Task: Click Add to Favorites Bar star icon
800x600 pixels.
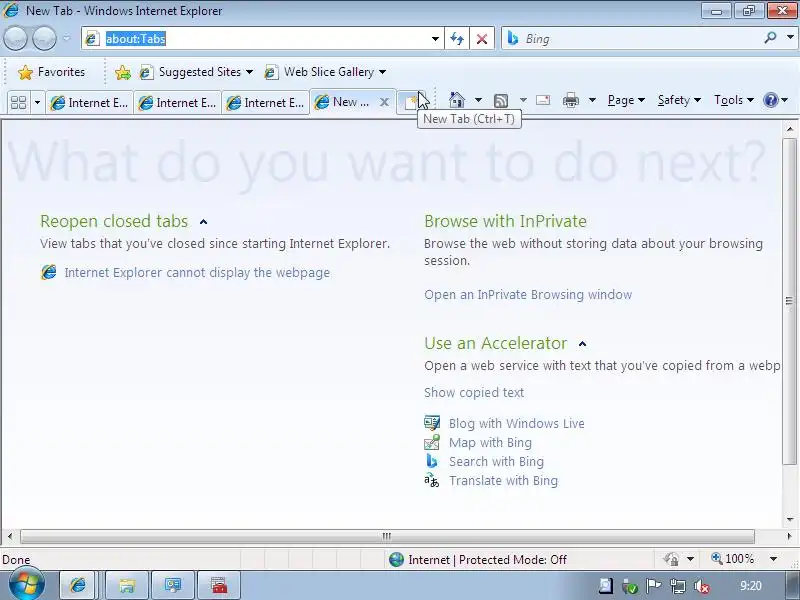Action: coord(122,72)
